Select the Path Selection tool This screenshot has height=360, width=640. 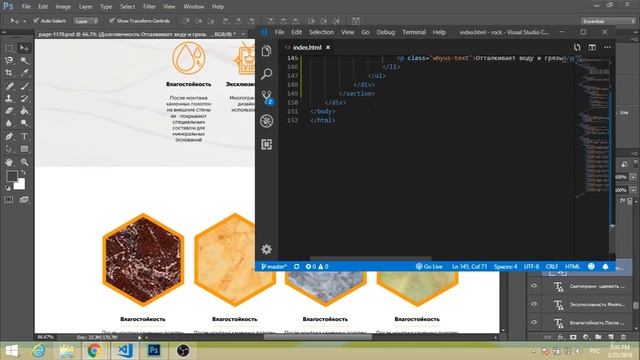[9, 149]
